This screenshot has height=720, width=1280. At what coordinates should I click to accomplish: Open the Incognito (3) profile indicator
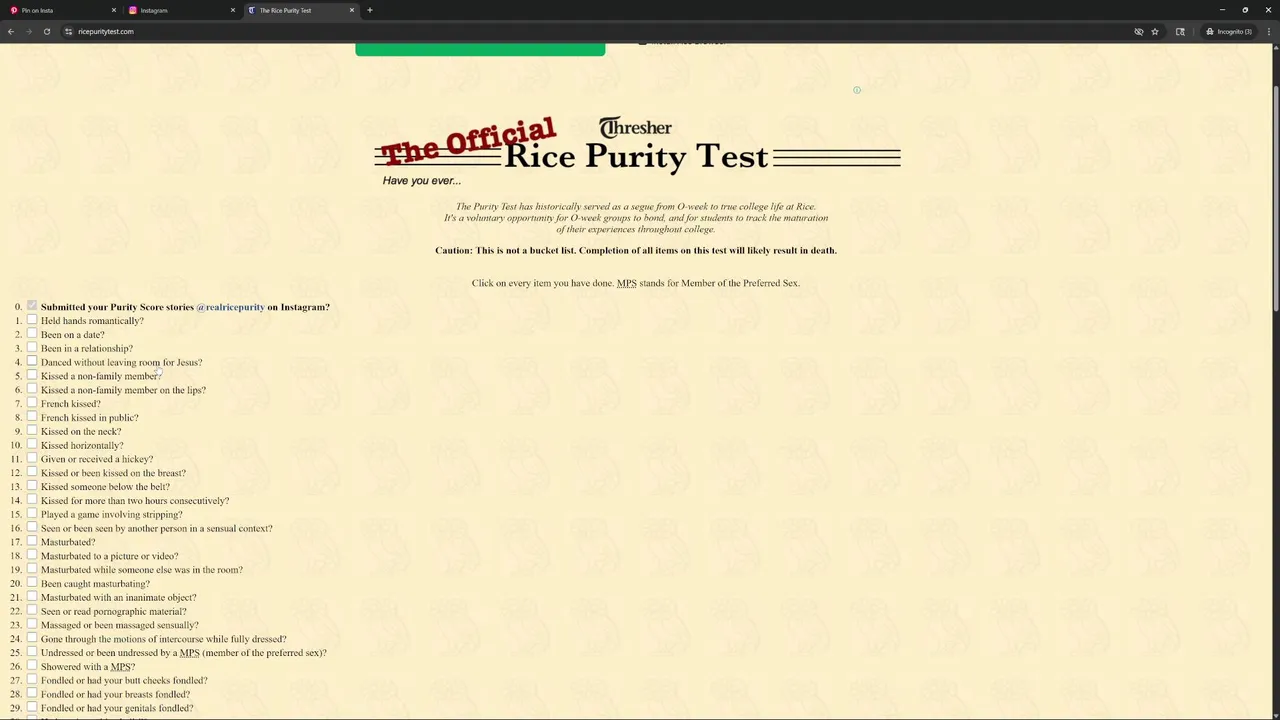[1228, 31]
